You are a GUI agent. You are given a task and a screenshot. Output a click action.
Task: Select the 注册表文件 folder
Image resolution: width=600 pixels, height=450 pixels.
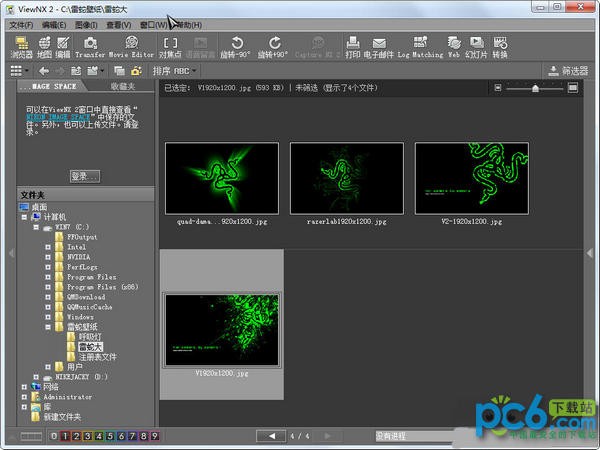point(91,357)
